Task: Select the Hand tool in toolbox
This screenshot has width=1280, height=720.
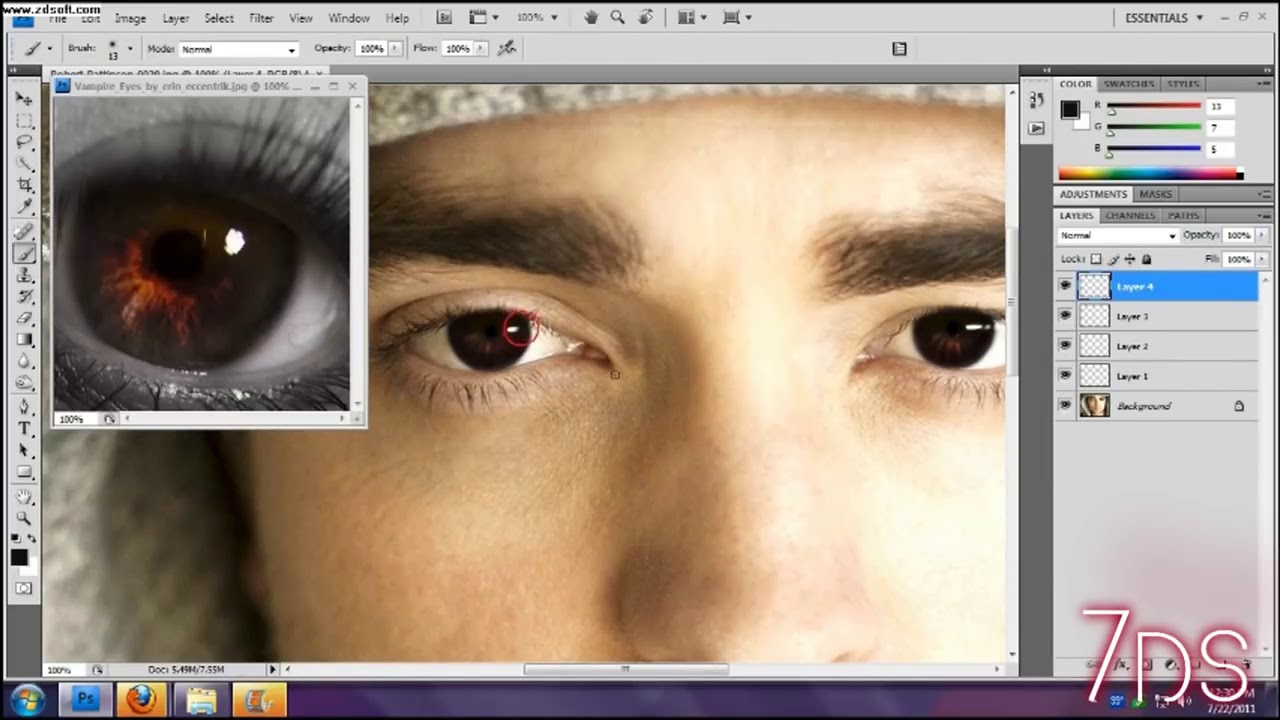Action: pyautogui.click(x=24, y=496)
